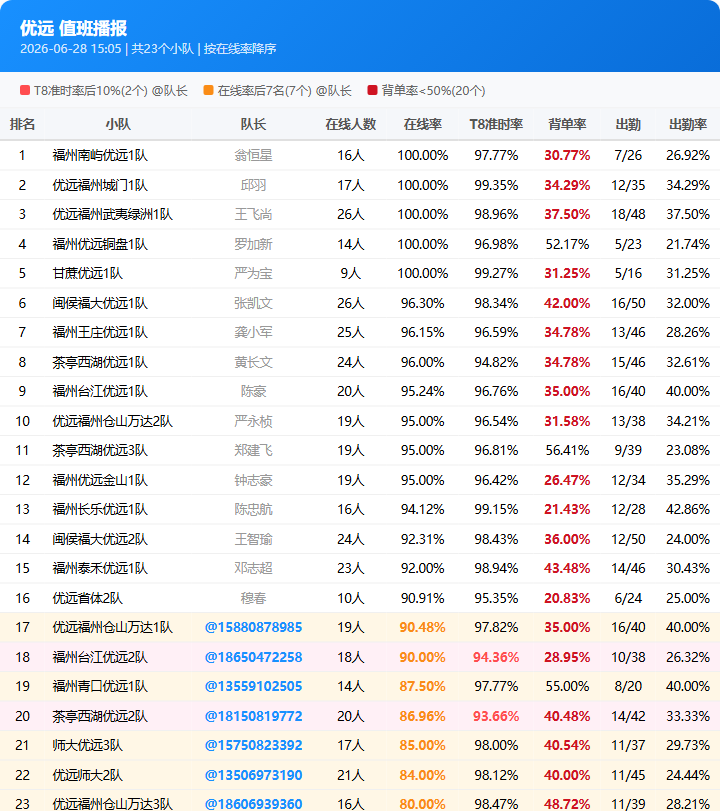This screenshot has width=720, height=811.
Task: Click the 优远 值班播报 title
Action: pos(73,28)
